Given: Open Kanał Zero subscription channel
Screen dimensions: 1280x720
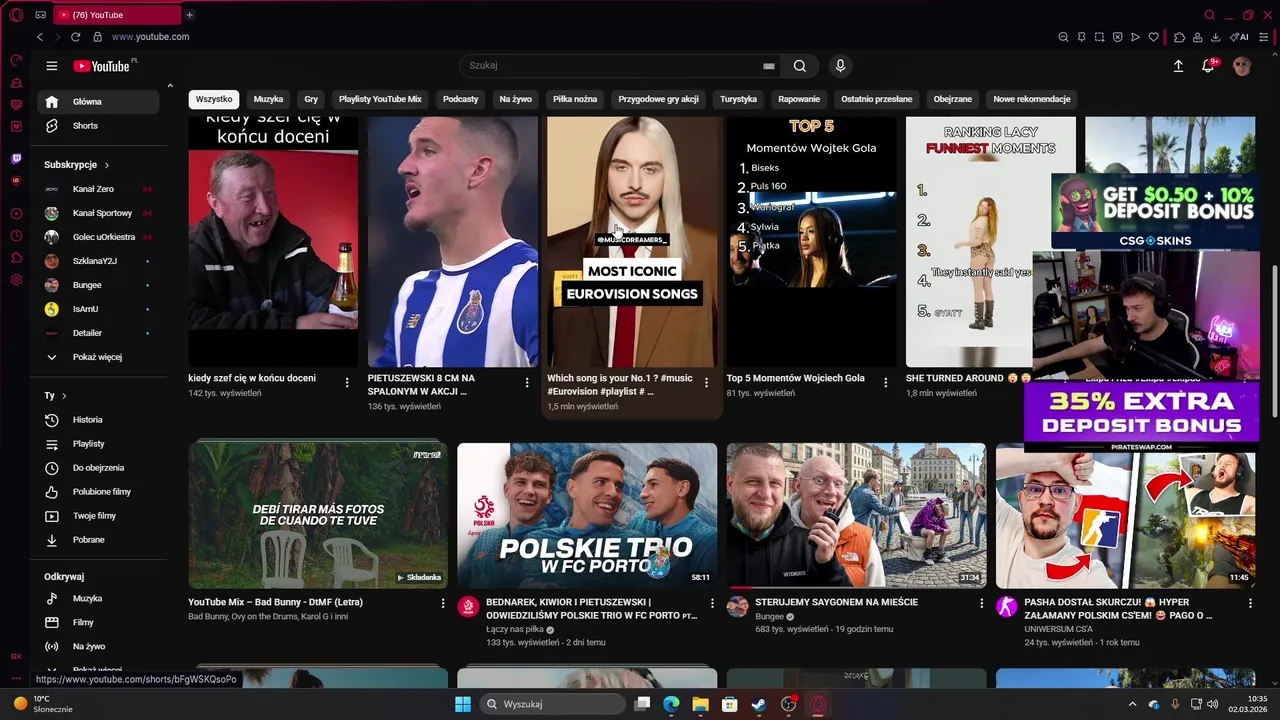Looking at the screenshot, I should (x=97, y=189).
